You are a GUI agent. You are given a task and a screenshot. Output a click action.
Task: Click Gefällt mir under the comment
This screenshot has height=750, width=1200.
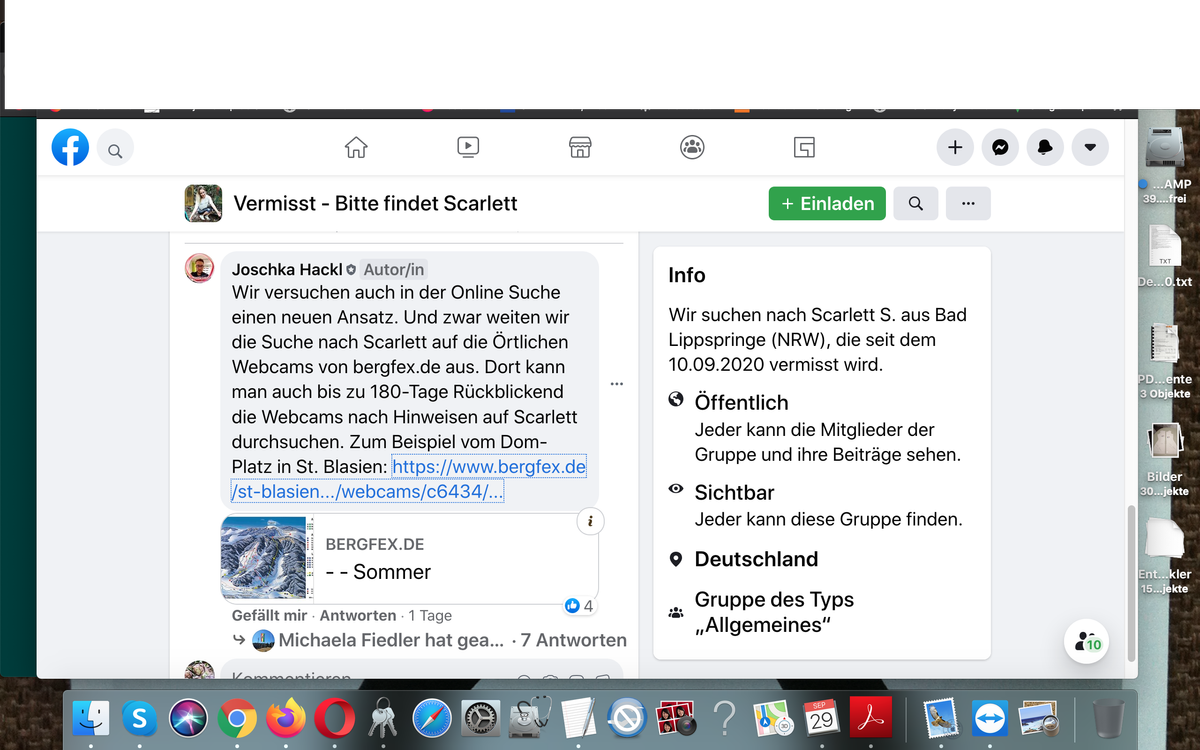(269, 615)
